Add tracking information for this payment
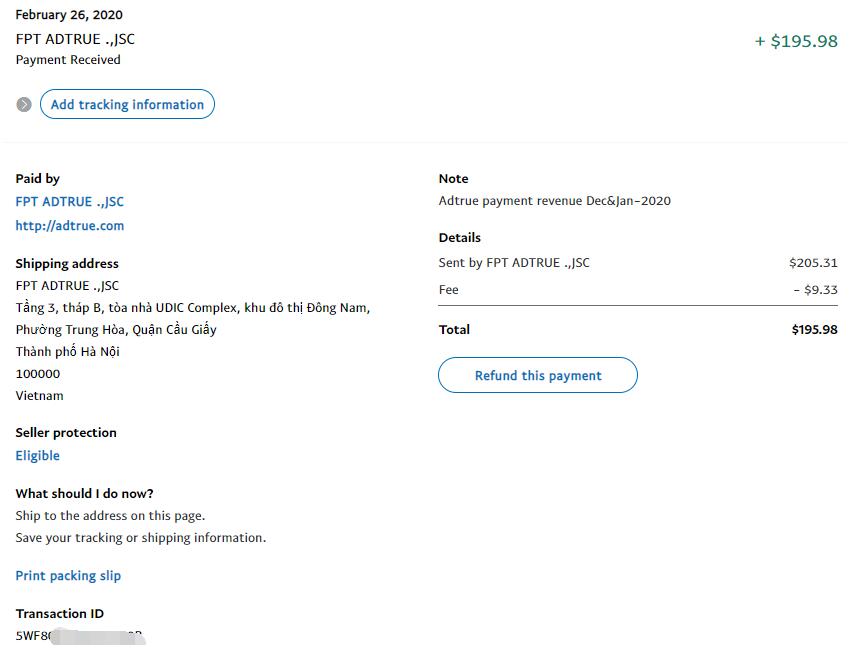 (127, 104)
